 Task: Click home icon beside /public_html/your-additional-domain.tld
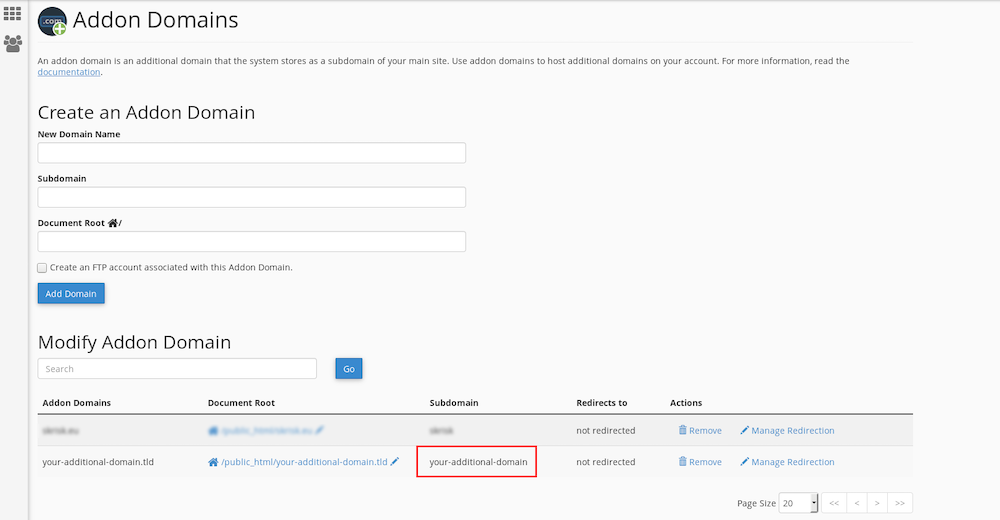tap(213, 462)
